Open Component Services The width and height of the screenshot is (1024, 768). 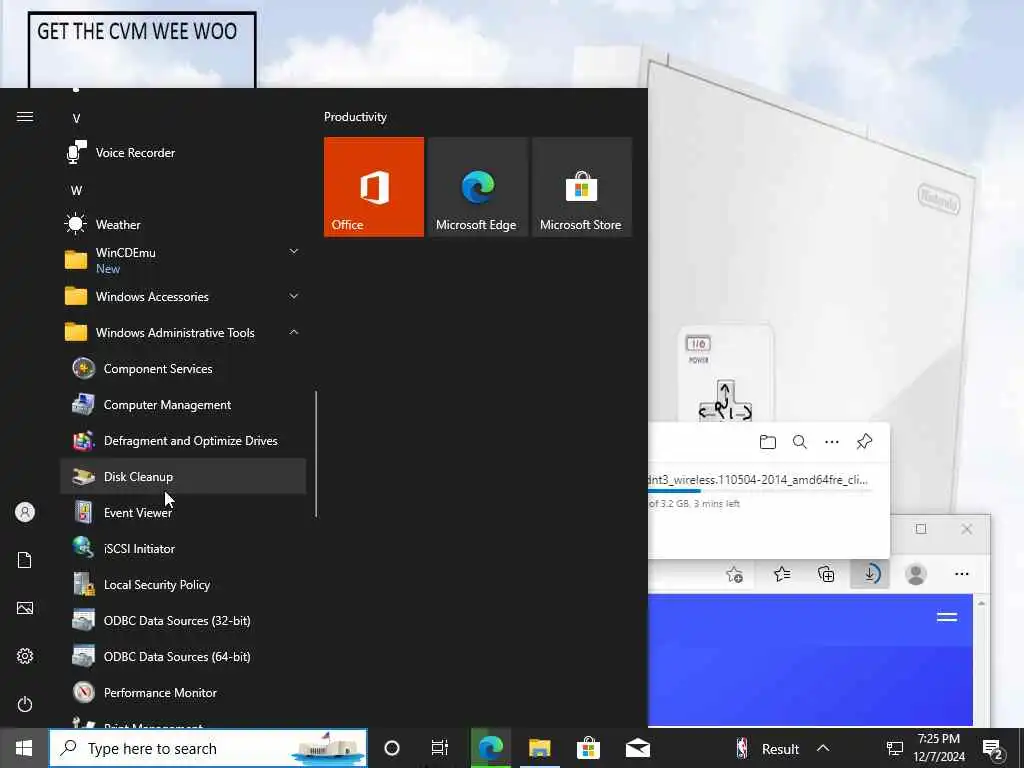[183, 369]
